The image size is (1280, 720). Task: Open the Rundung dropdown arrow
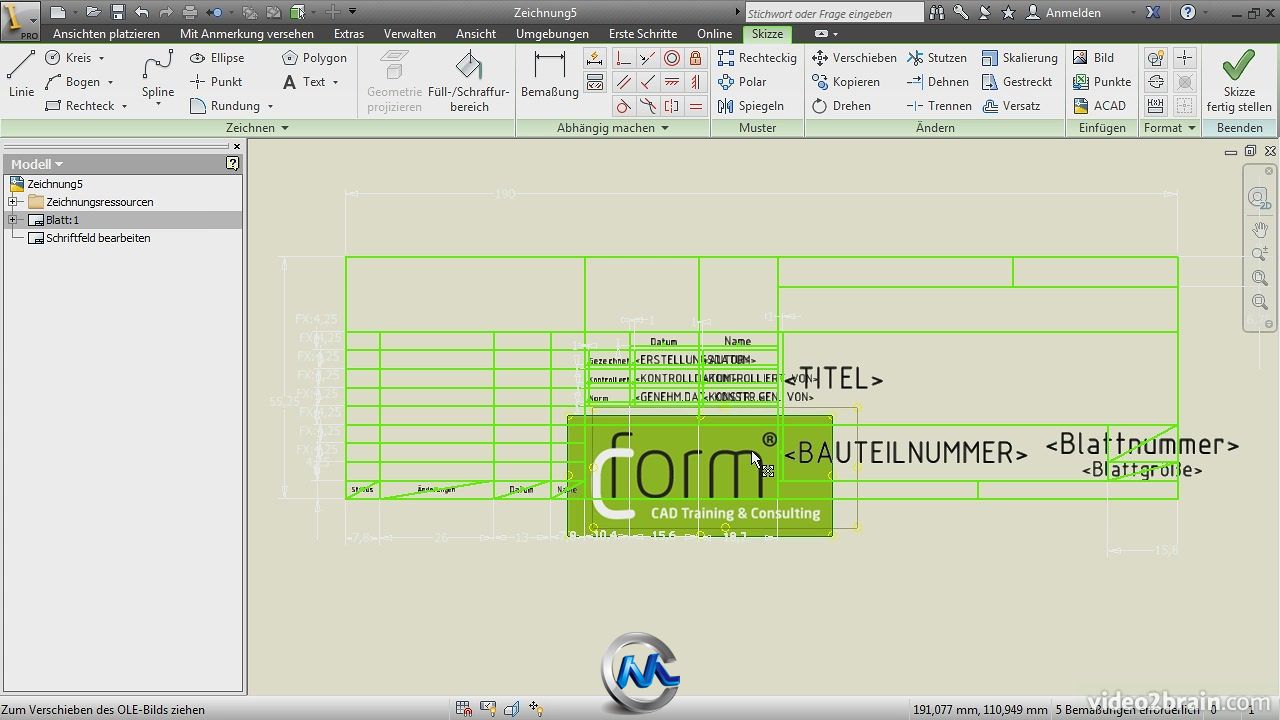click(x=270, y=106)
